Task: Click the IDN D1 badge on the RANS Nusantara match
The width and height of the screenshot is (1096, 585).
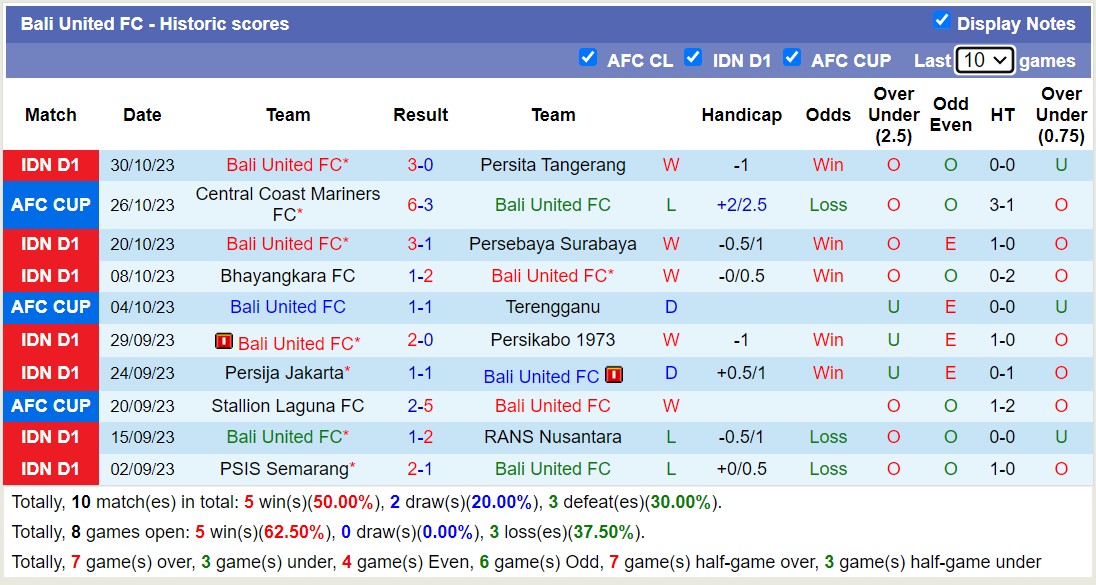Action: coord(50,437)
